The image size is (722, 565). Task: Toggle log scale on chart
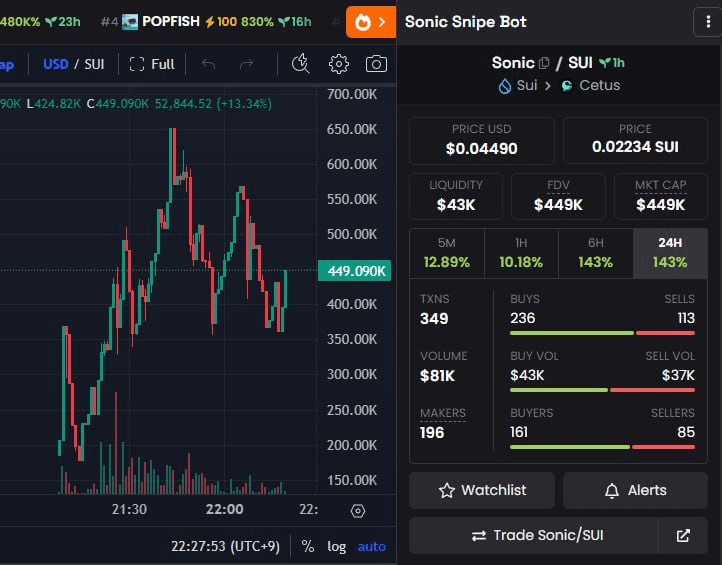pyautogui.click(x=336, y=546)
